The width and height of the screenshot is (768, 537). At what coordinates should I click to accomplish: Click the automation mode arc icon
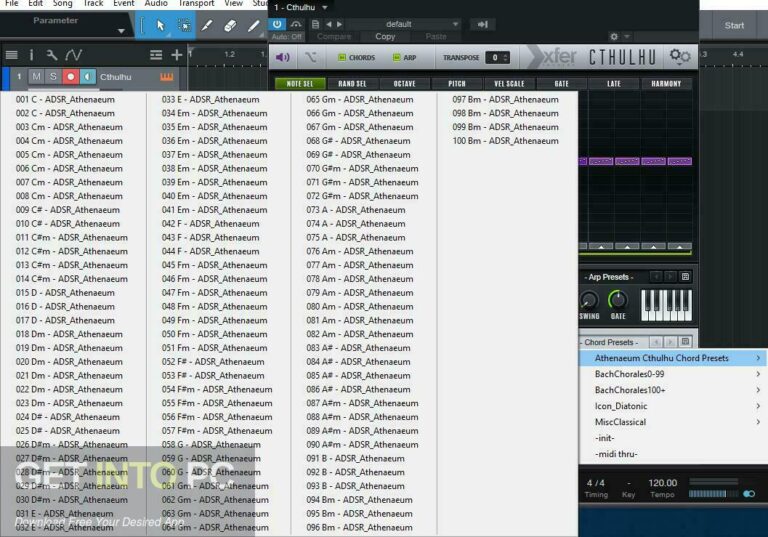[x=296, y=24]
